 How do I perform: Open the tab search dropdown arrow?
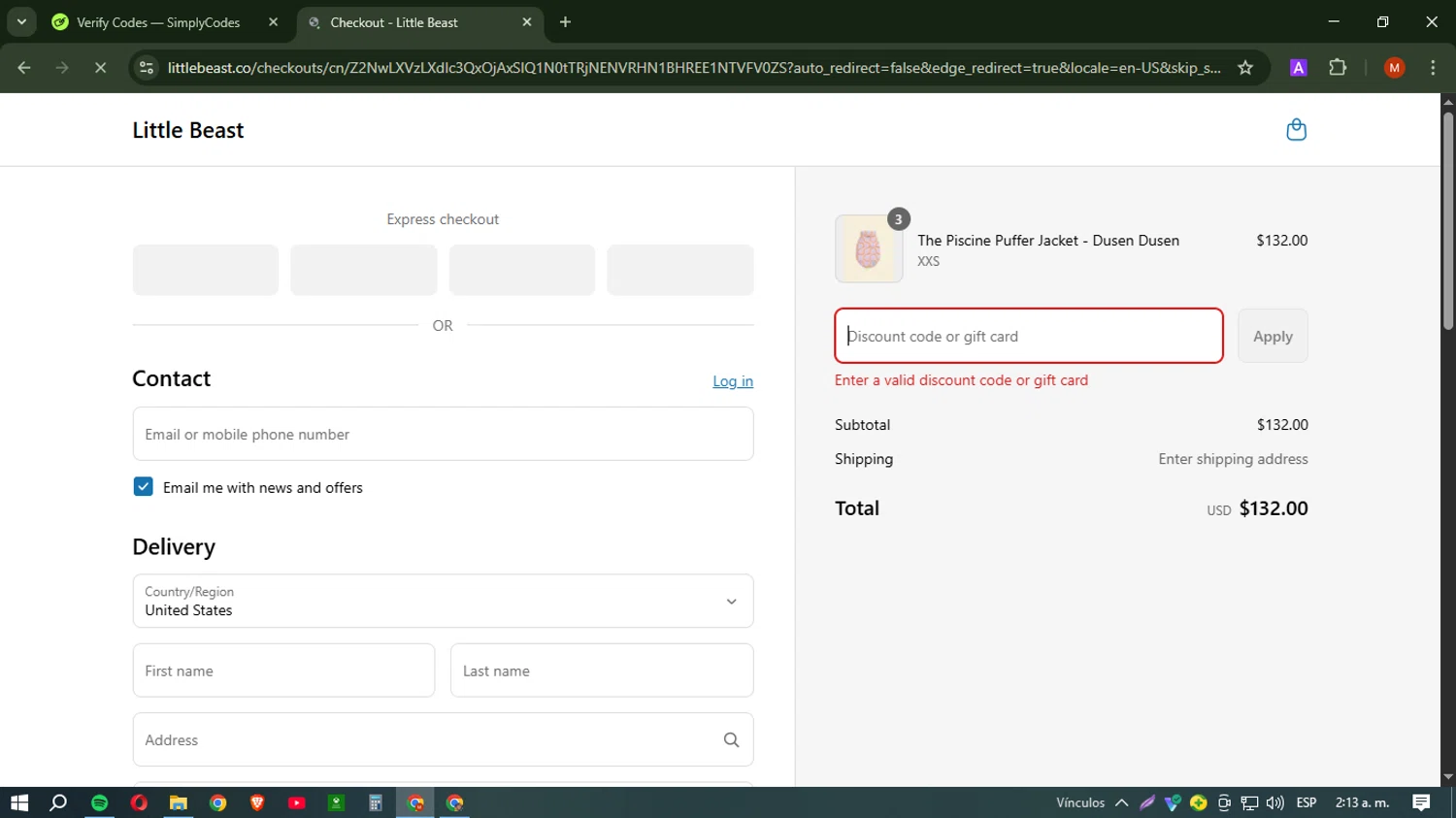[x=21, y=22]
